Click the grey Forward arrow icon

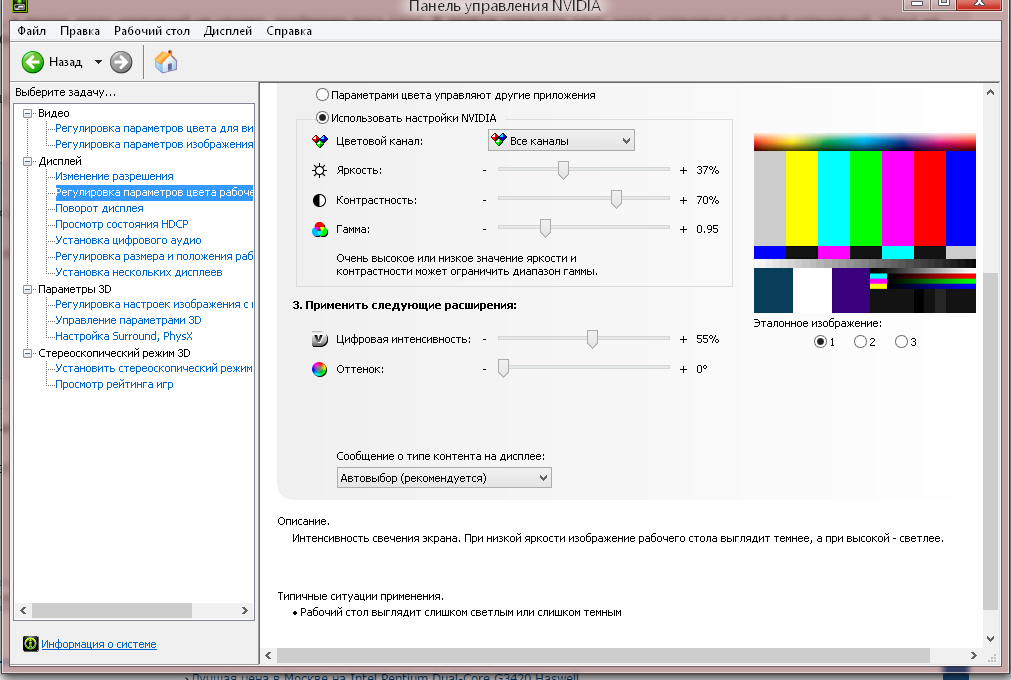point(121,63)
